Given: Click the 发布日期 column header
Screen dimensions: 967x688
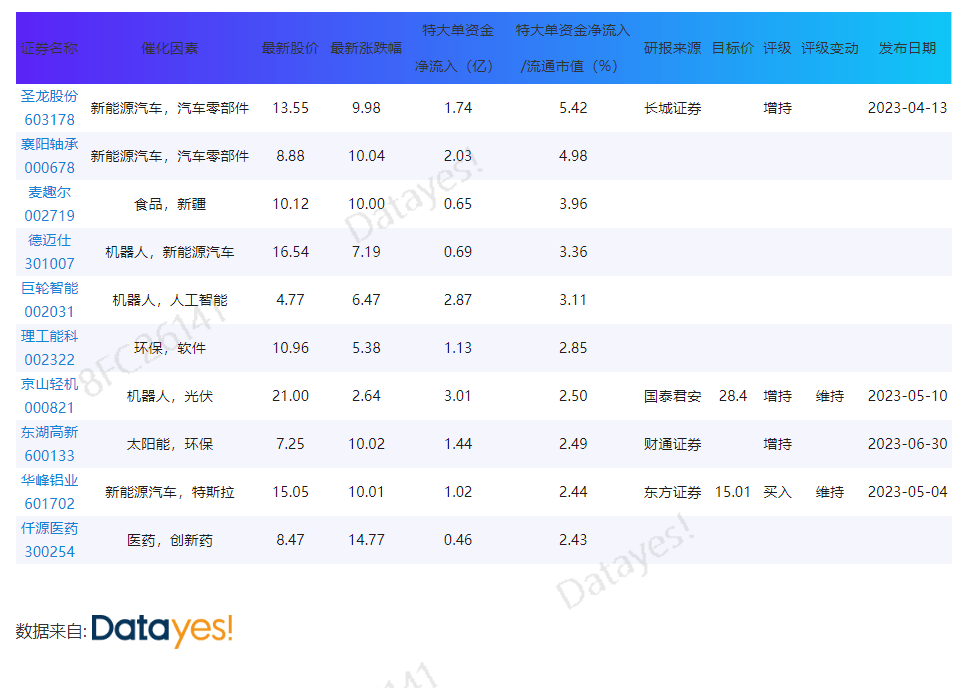Looking at the screenshot, I should tap(907, 48).
